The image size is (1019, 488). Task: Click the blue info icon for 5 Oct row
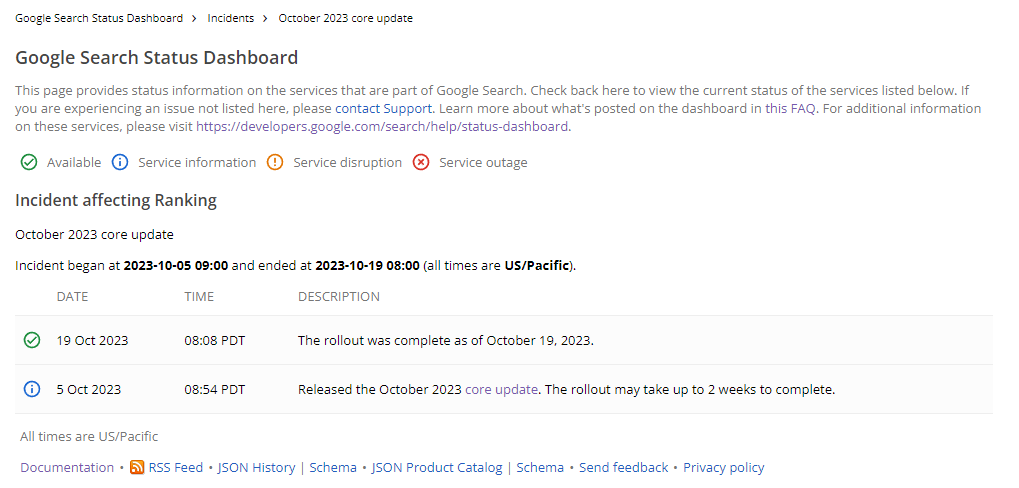(x=31, y=389)
